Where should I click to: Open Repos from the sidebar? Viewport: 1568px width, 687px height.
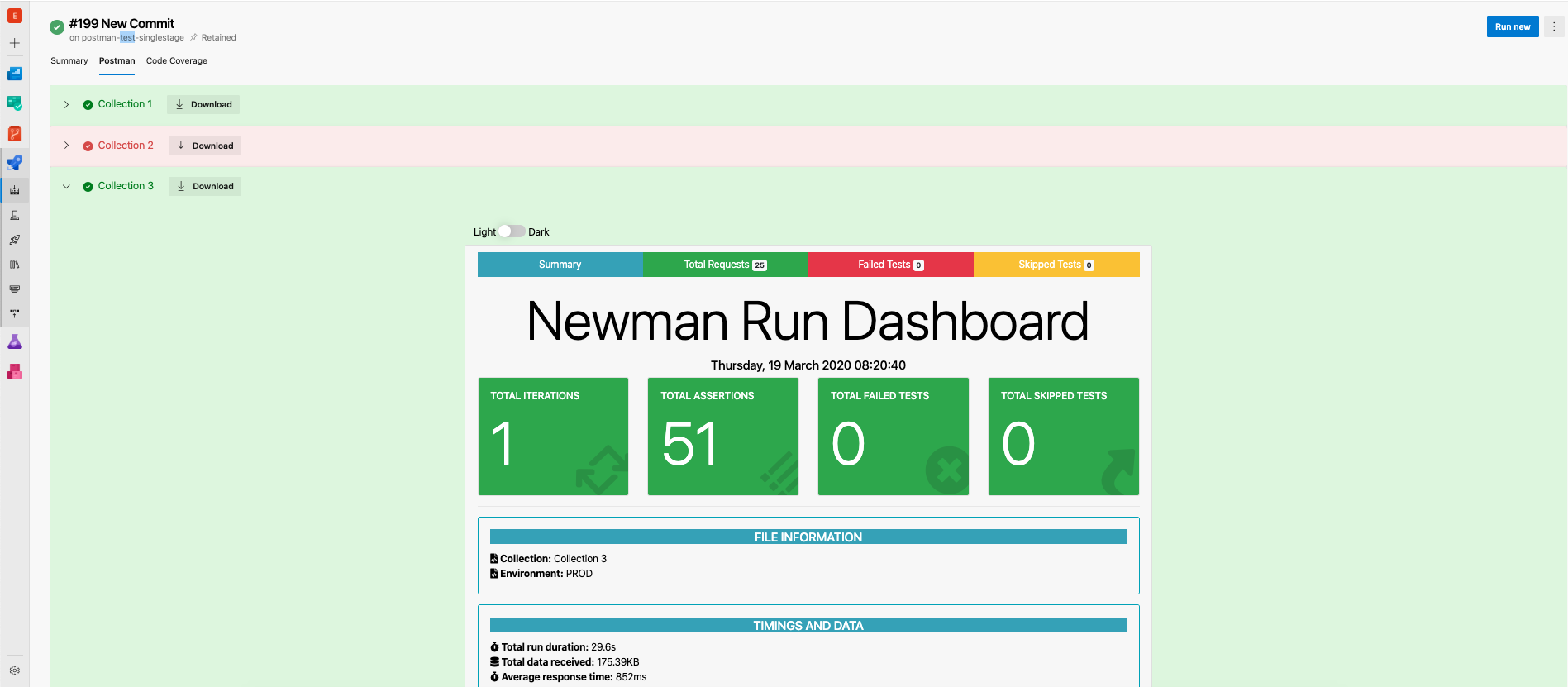(x=15, y=133)
